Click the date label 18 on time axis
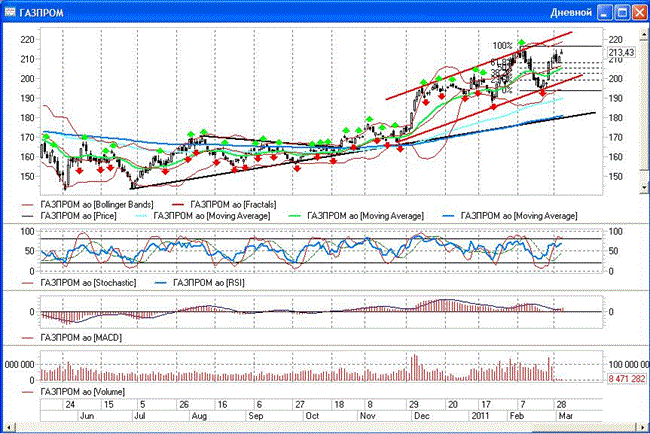Screen dimensions: 650x434 click(339, 404)
